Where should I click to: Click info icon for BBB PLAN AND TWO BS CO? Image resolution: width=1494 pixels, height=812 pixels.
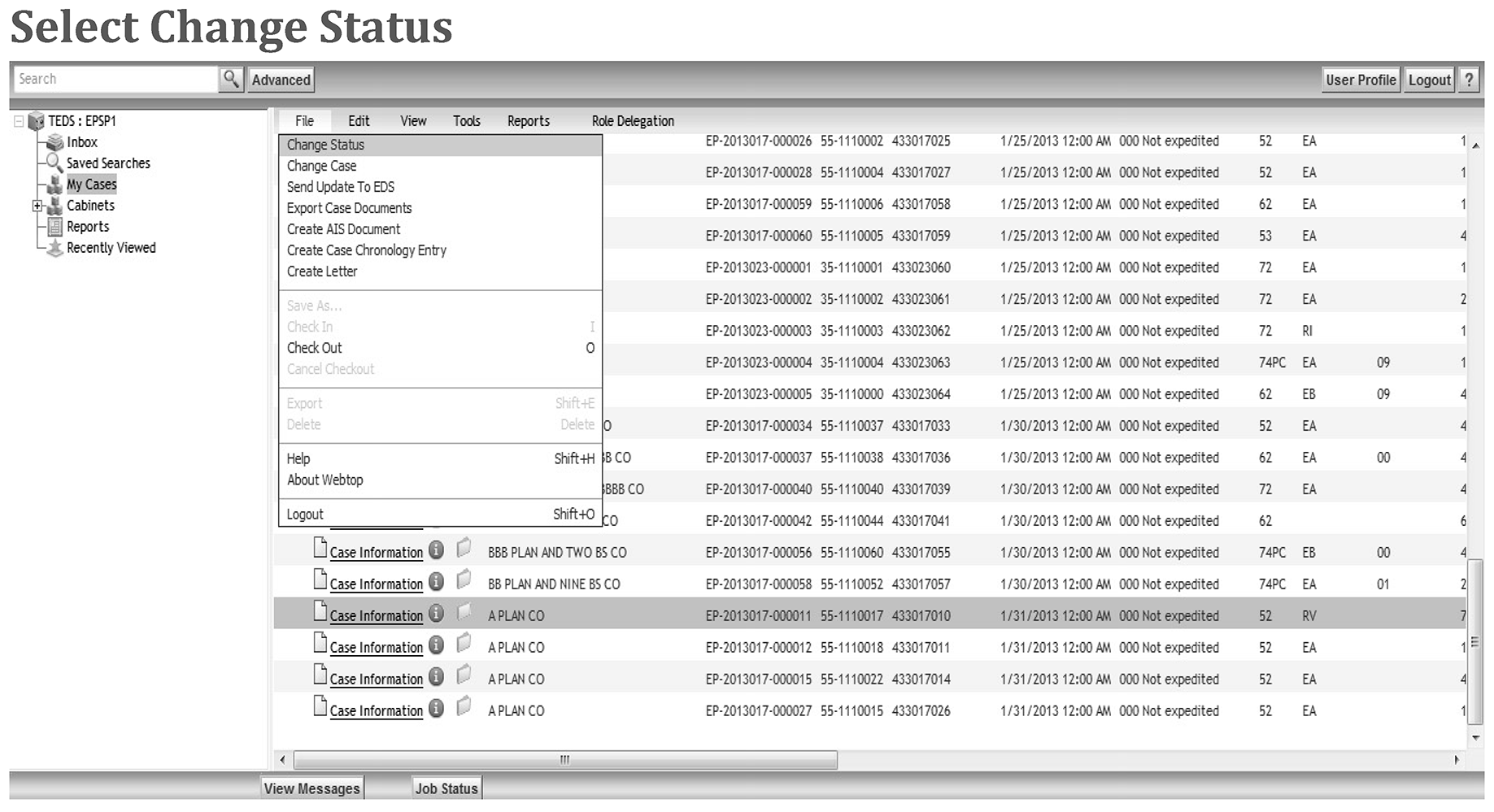pos(437,551)
